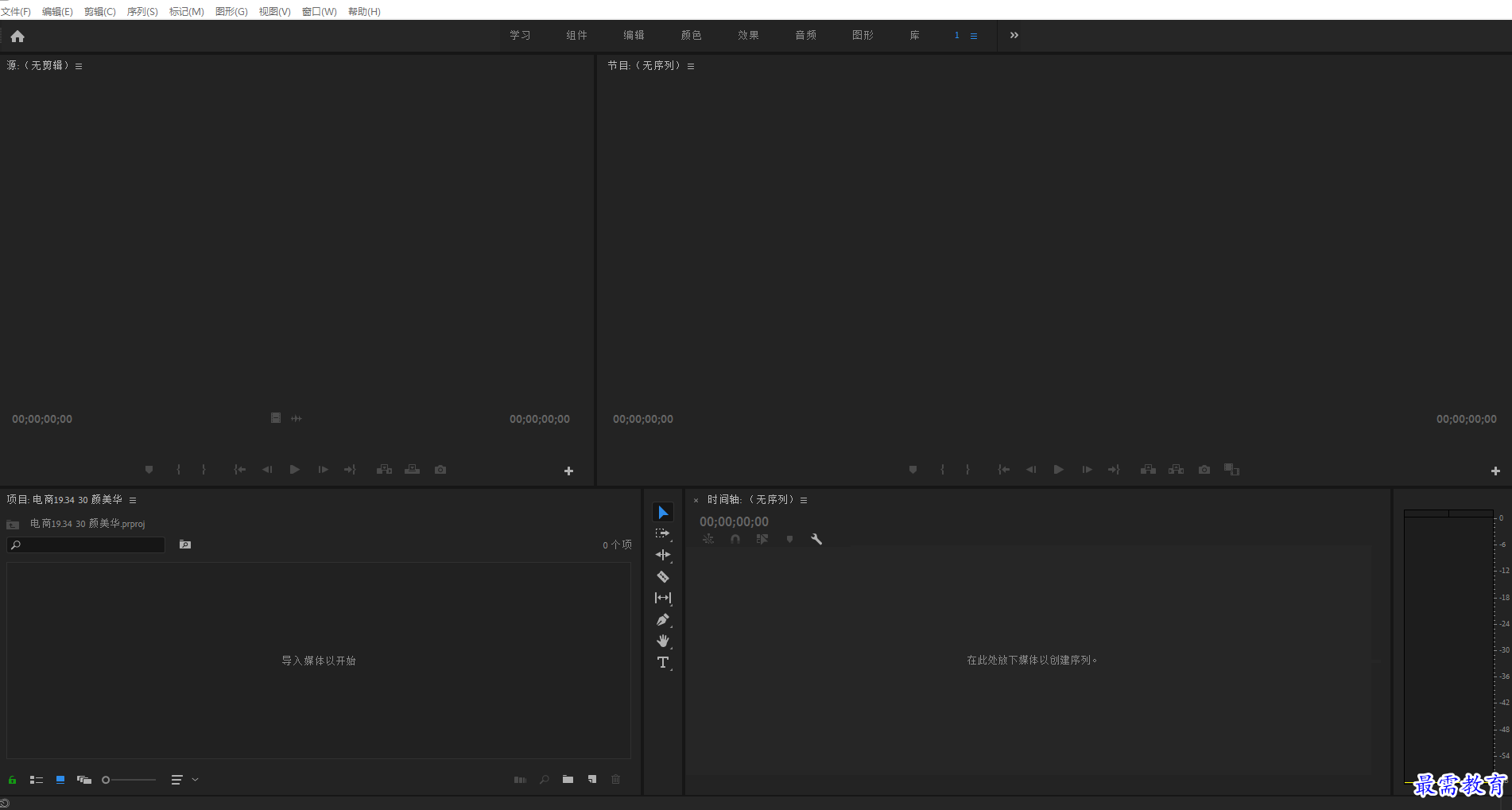Viewport: 1512px width, 810px height.
Task: Click find-bin icon beside search field
Action: pos(185,545)
